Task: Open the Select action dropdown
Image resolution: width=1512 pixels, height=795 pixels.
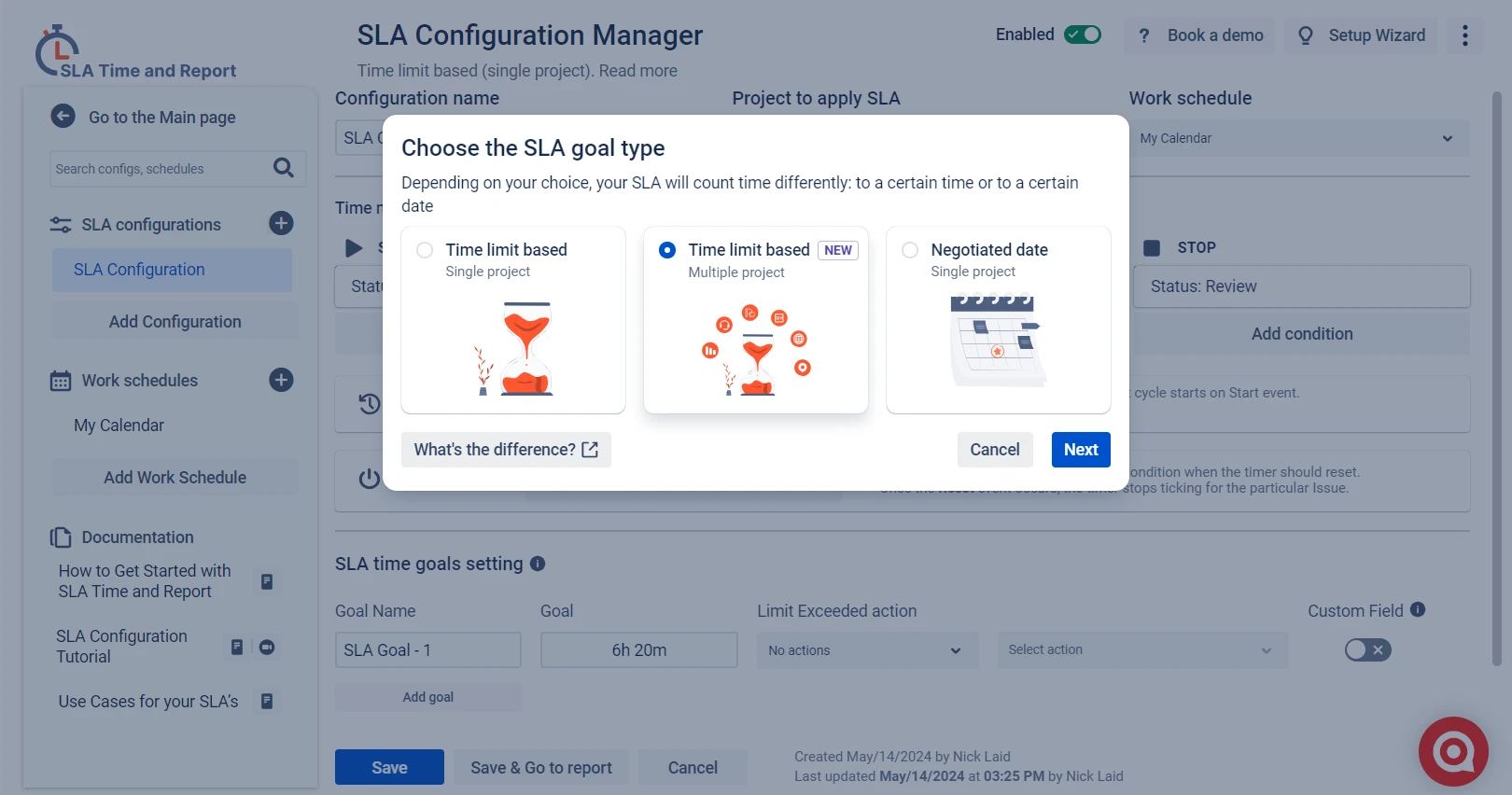Action: pos(1141,650)
